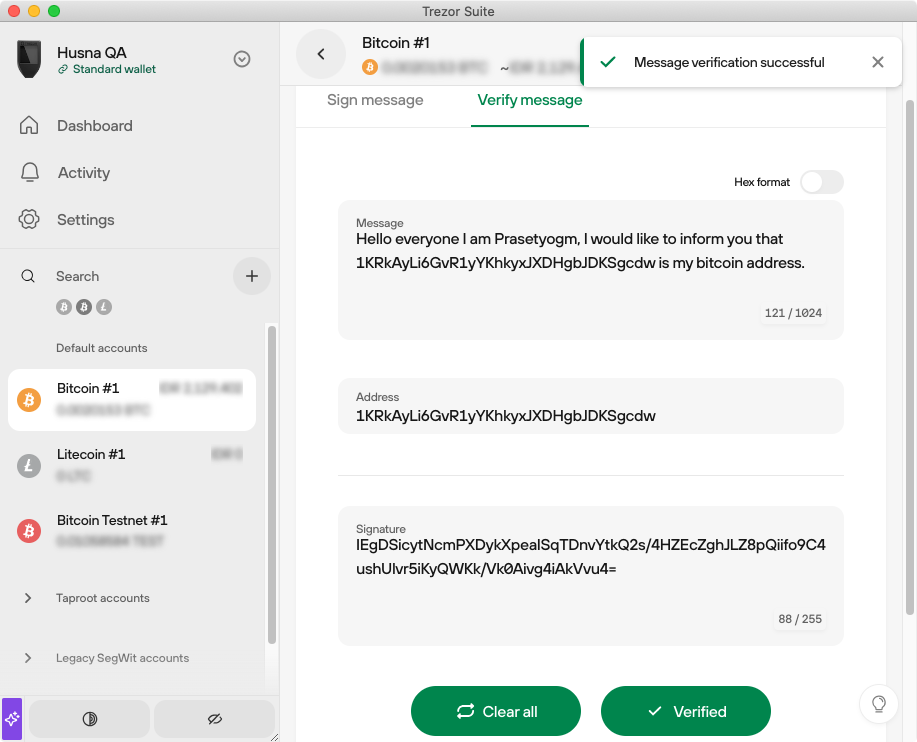Add a new account with plus button
The height and width of the screenshot is (742, 917).
[x=251, y=276]
